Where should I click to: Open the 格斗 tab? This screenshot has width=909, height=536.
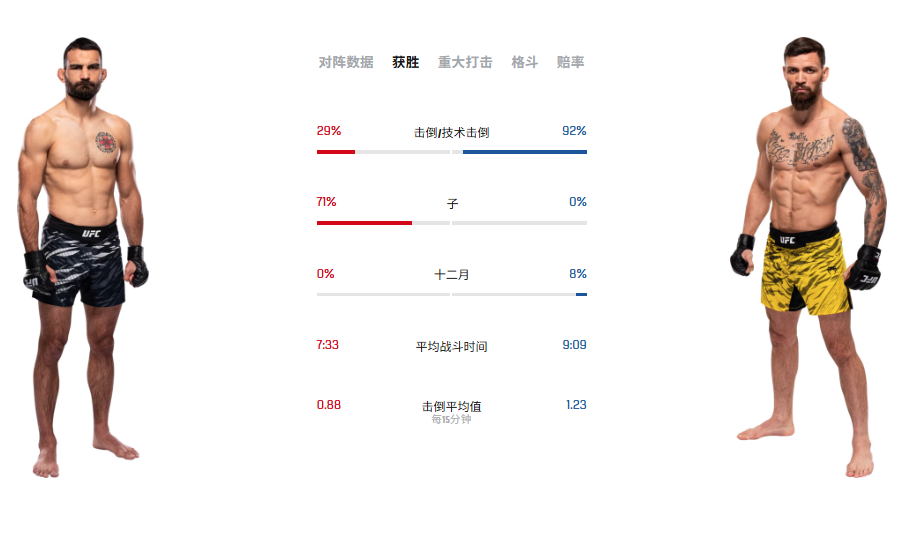coord(525,62)
